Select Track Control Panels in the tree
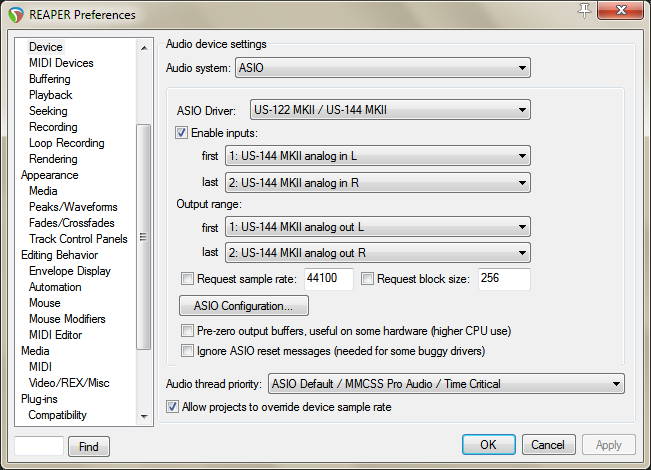651x470 pixels. click(78, 239)
